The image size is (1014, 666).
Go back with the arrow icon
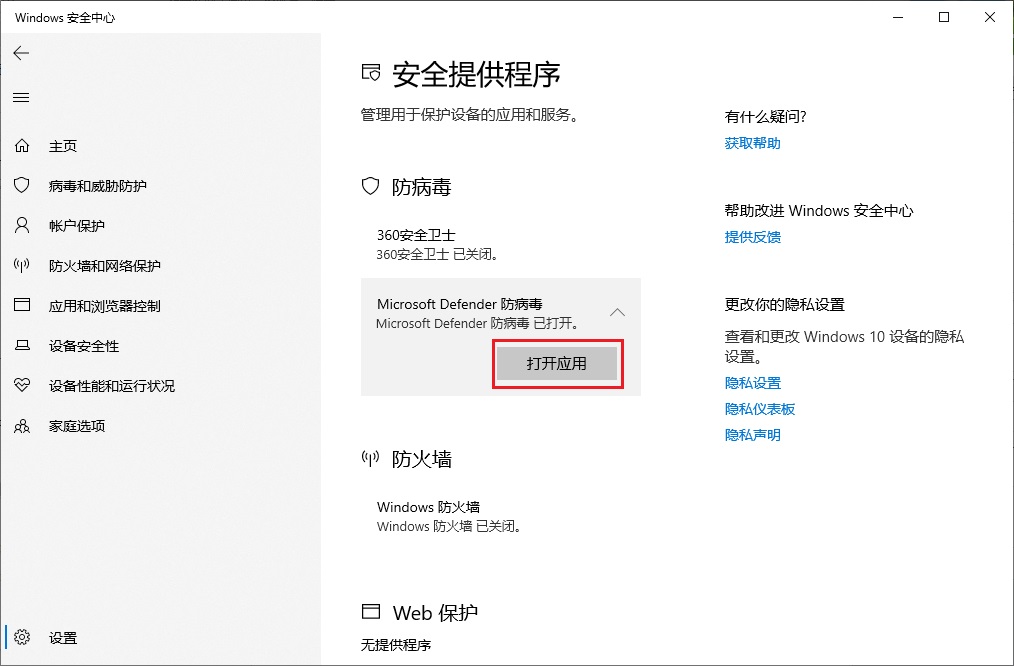coord(21,53)
